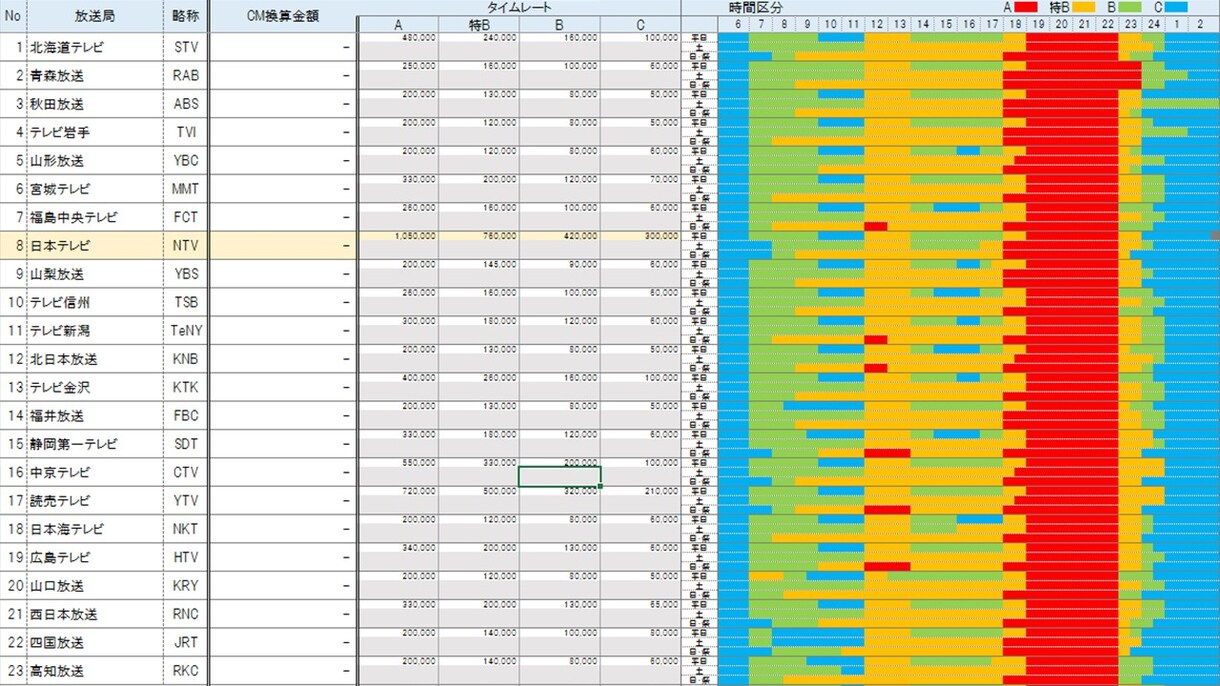Click hour 12 time column header
This screenshot has height=686, width=1220.
point(876,24)
